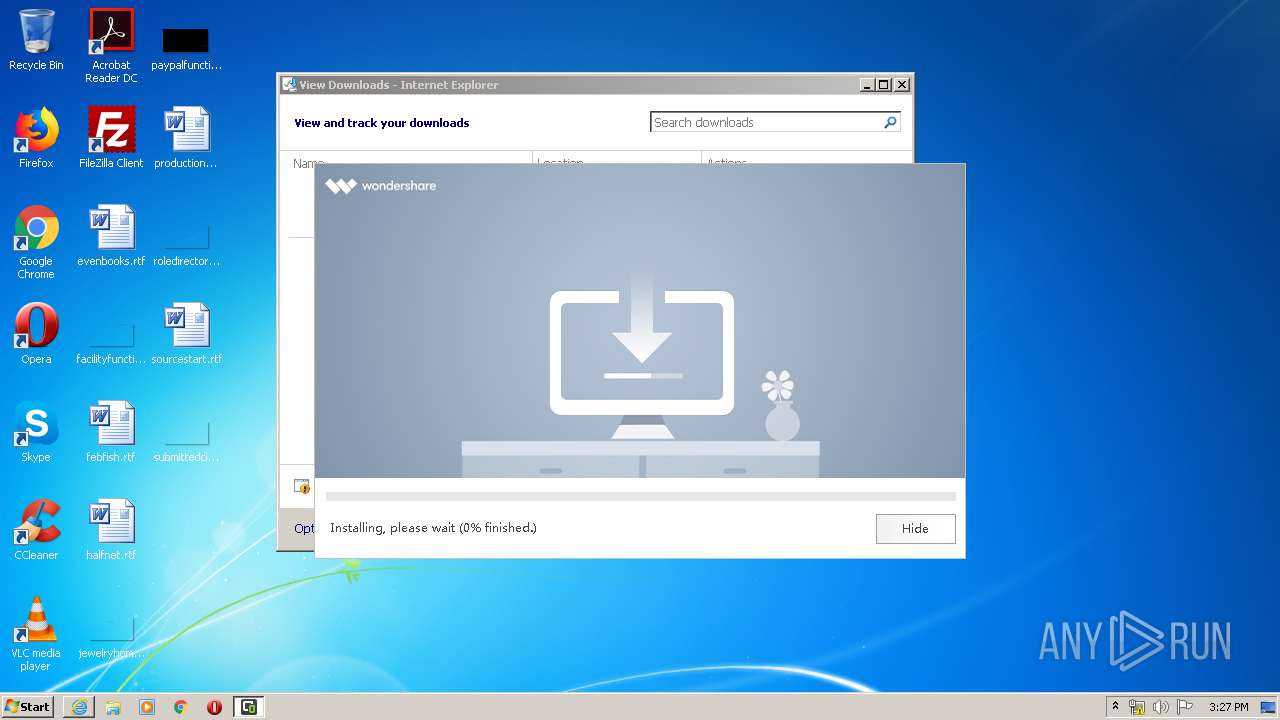Click the magnifier icon in Search downloads
This screenshot has height=720, width=1280.
pyautogui.click(x=890, y=122)
